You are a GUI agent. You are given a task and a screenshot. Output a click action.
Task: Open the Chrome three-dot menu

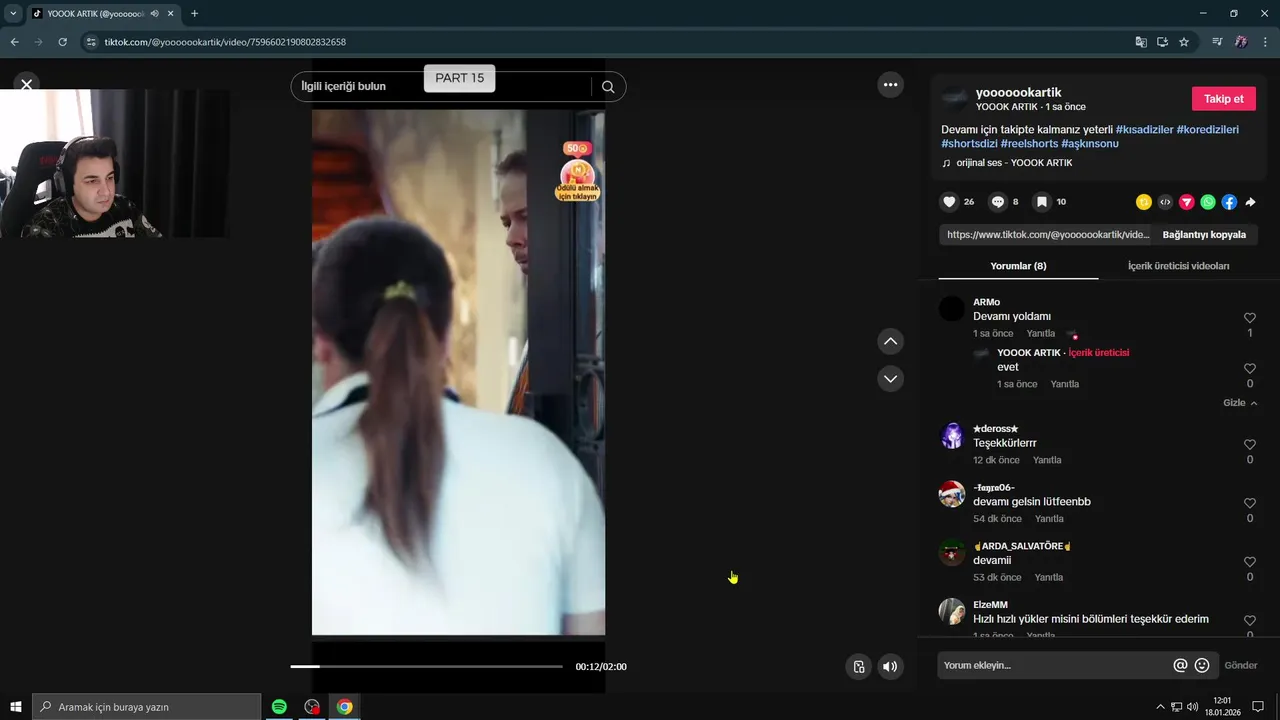[1265, 42]
